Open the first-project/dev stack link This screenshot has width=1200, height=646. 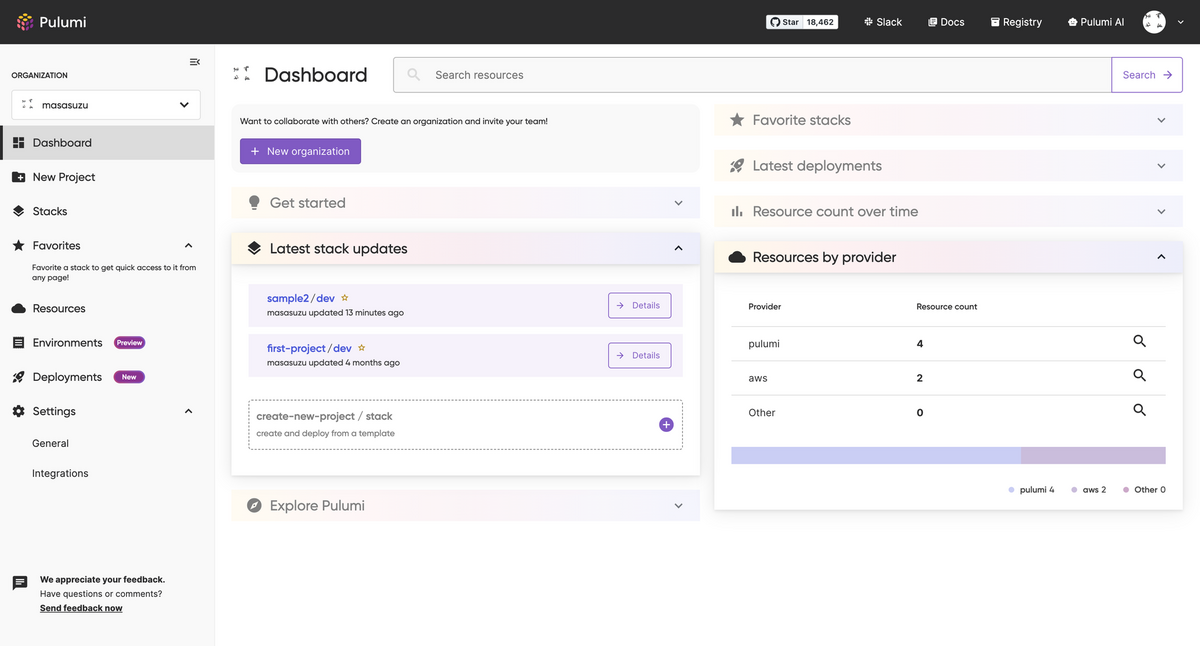tap(309, 348)
